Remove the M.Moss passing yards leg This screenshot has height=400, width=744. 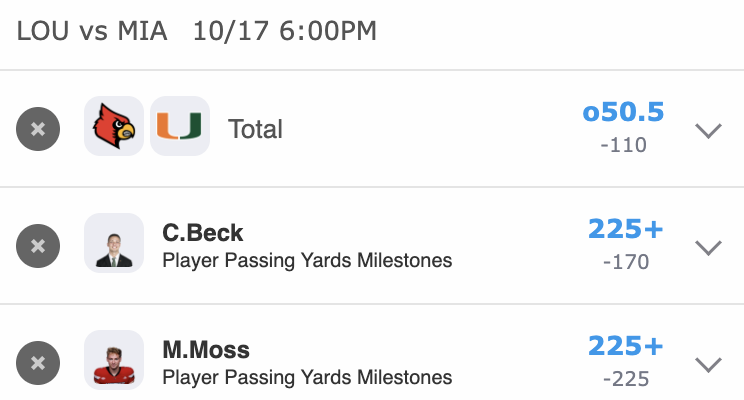(38, 362)
